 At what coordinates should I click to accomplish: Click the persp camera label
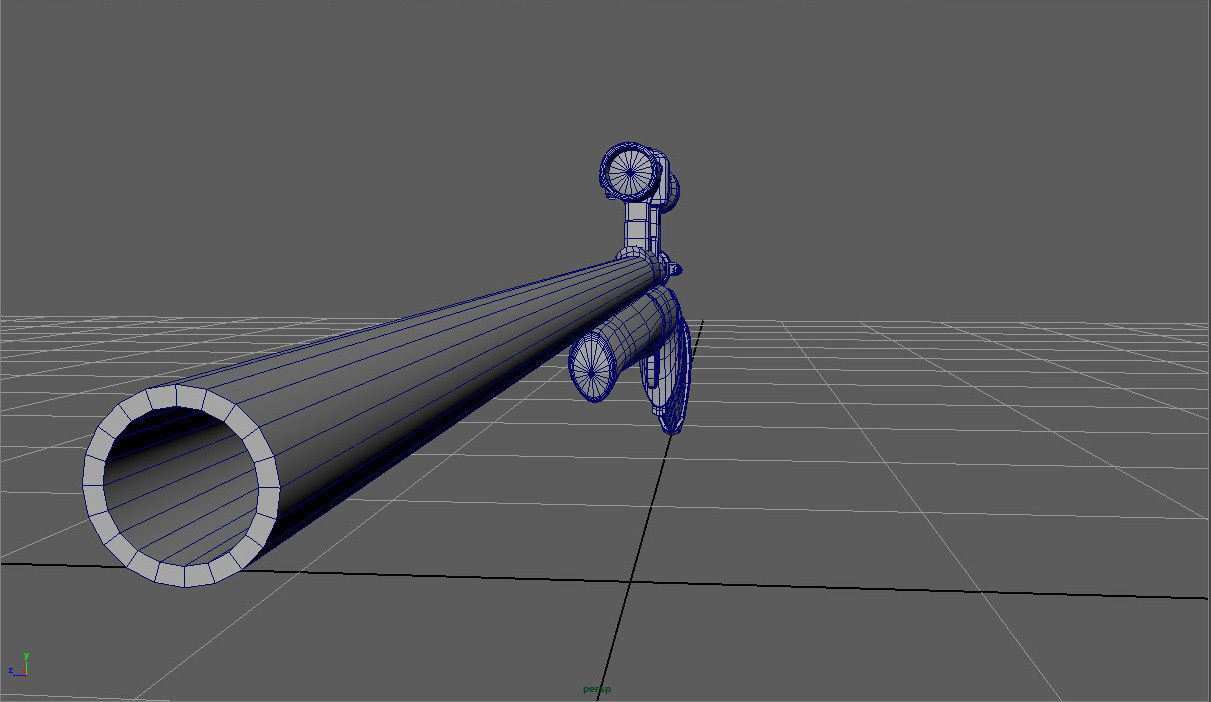(x=597, y=689)
